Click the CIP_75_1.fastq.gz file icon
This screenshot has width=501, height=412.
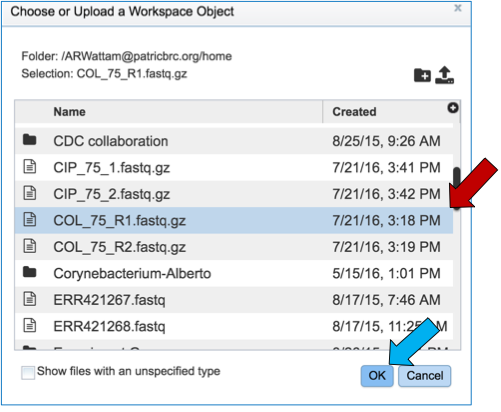click(x=30, y=167)
